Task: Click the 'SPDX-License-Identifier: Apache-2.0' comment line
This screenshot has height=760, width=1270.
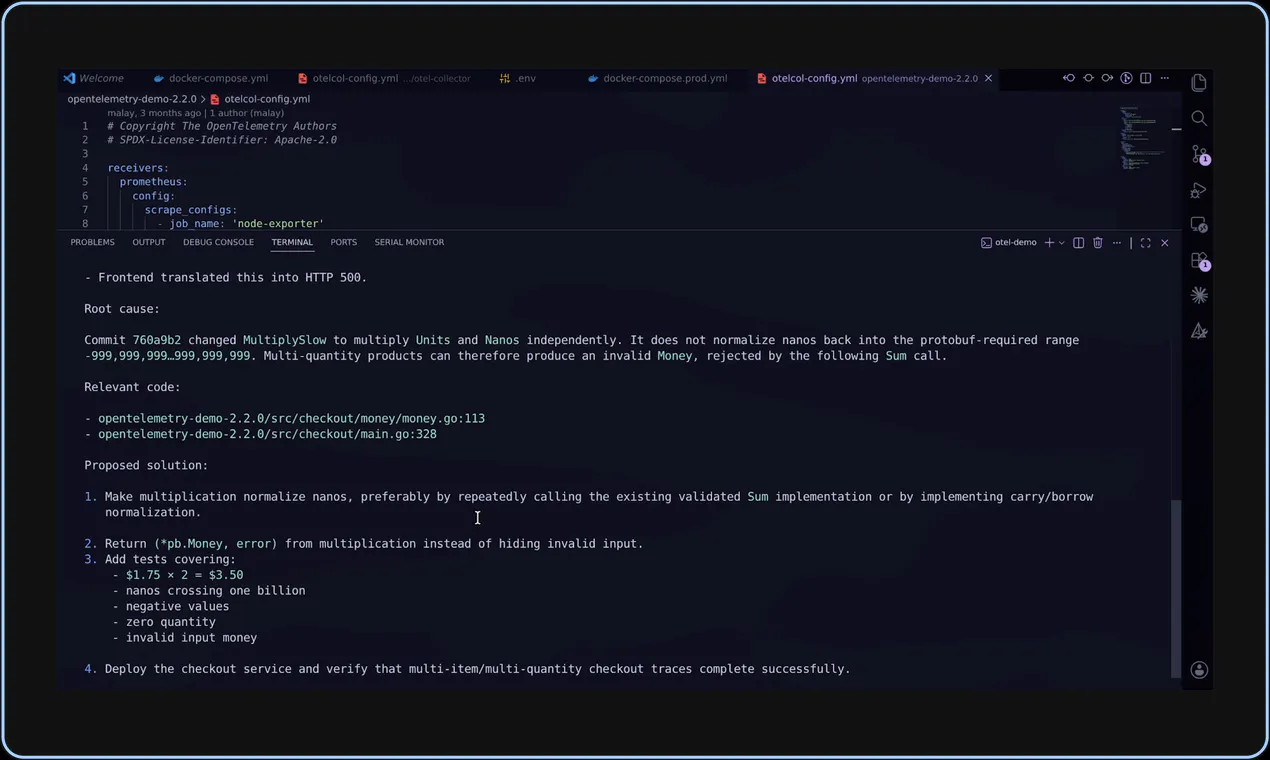Action: click(222, 140)
